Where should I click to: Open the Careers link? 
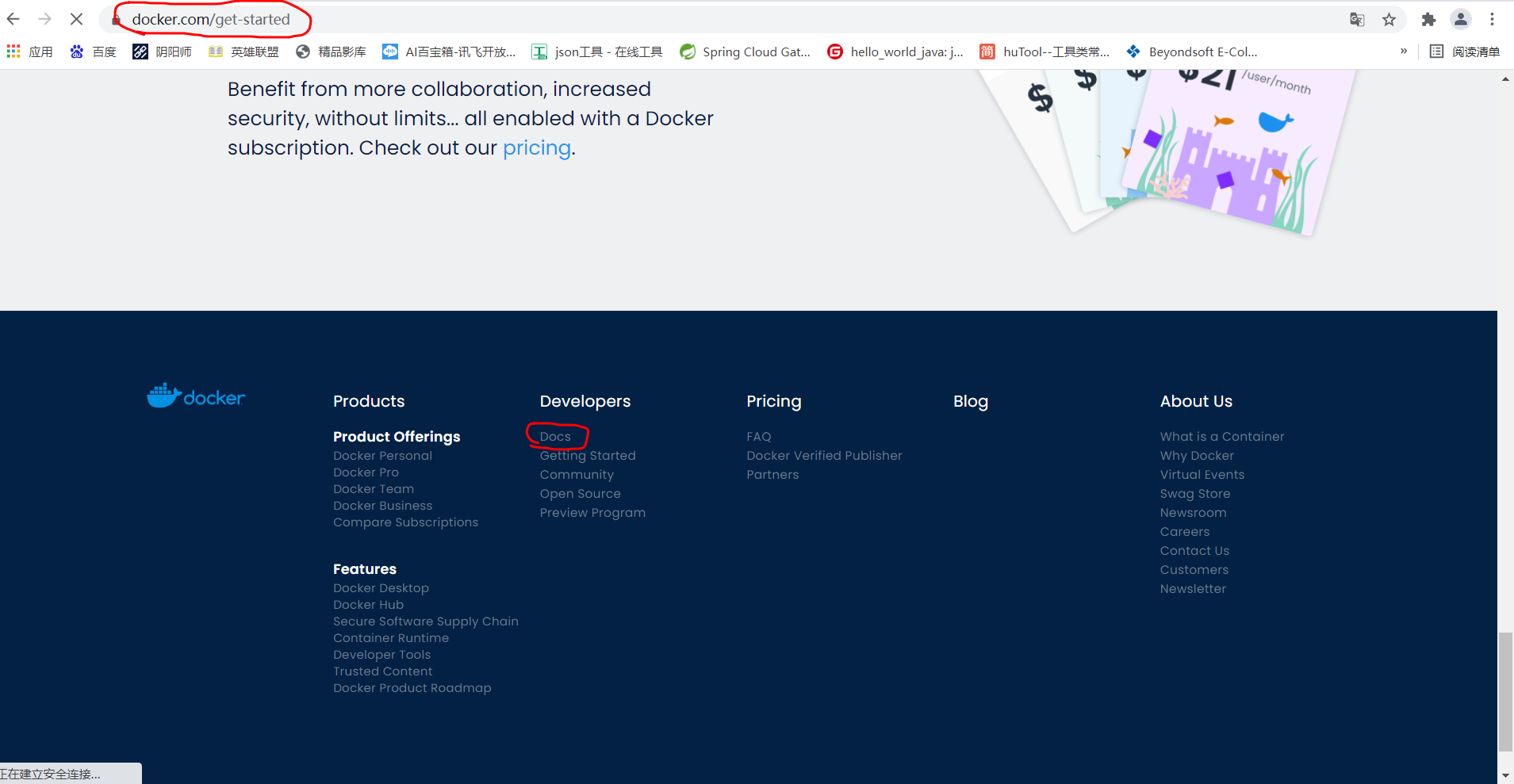tap(1185, 532)
